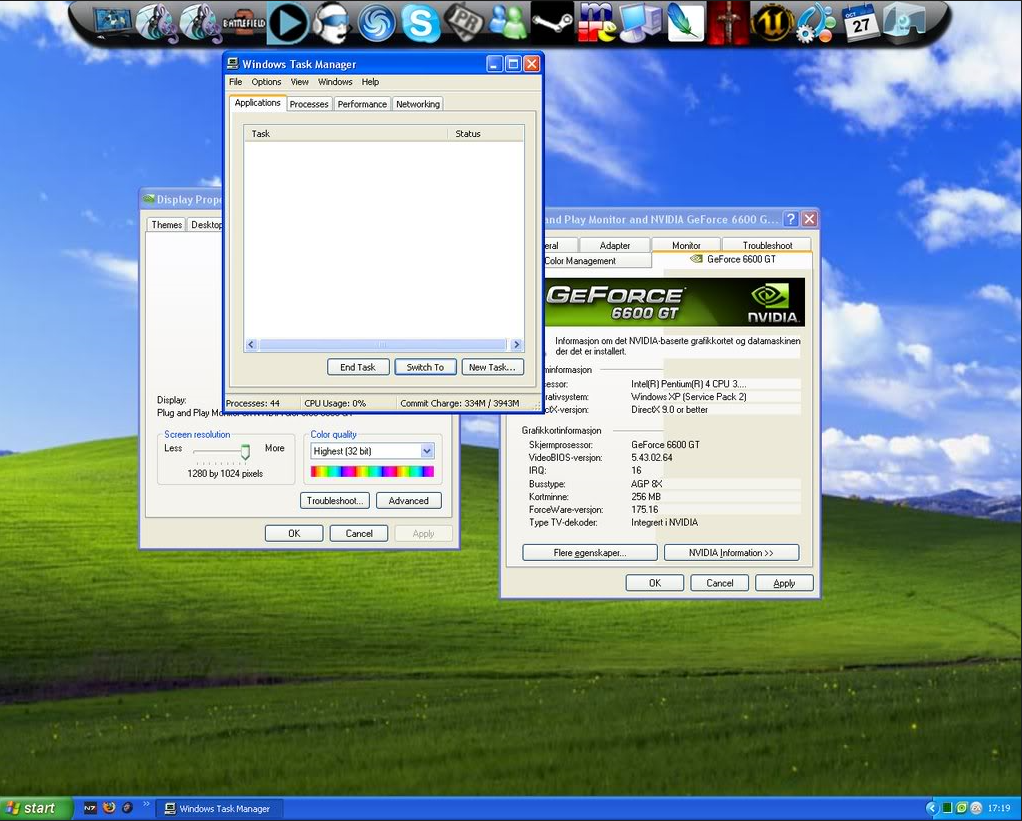Open the blue play button media player

pos(288,23)
